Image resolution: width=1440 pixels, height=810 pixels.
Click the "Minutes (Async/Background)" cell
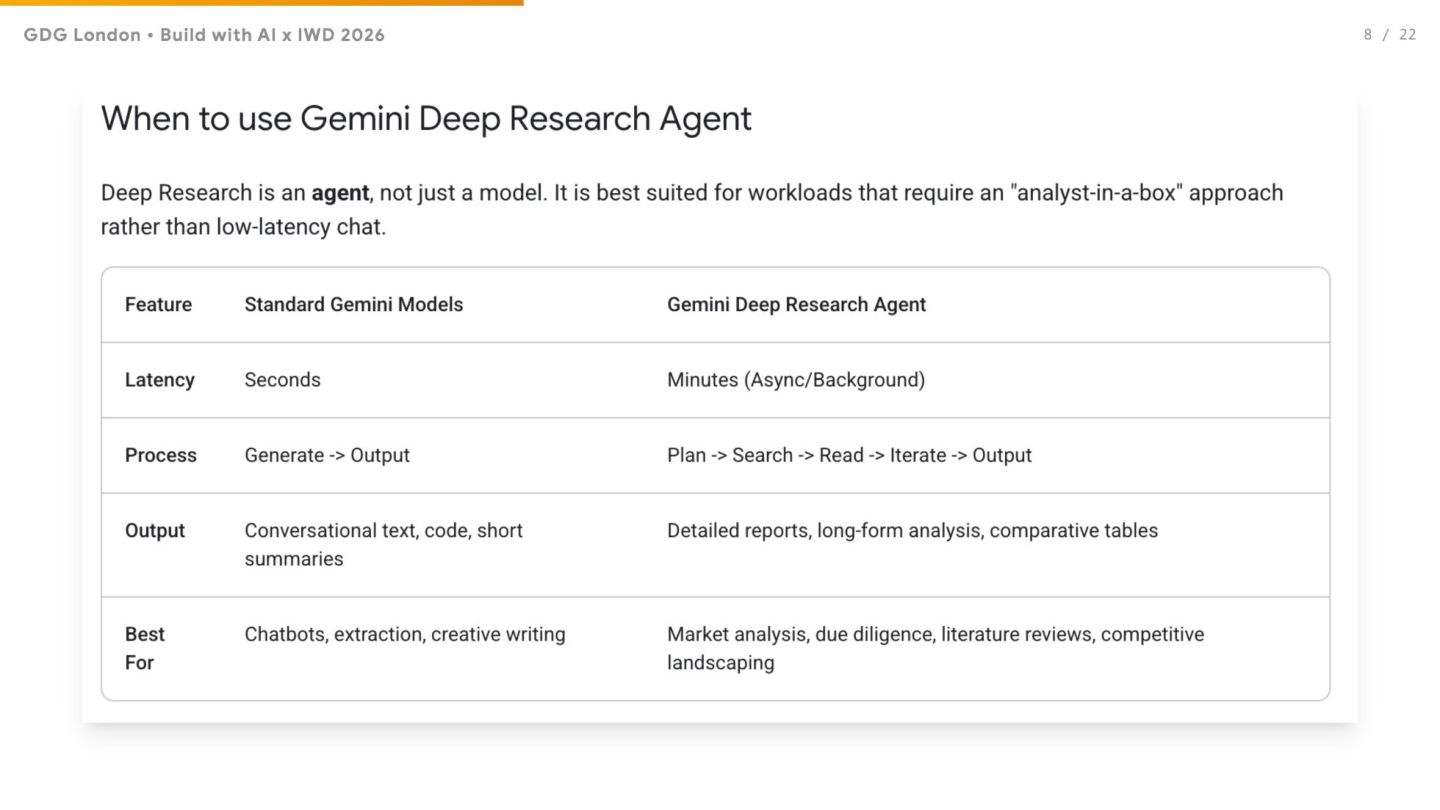[x=795, y=380]
